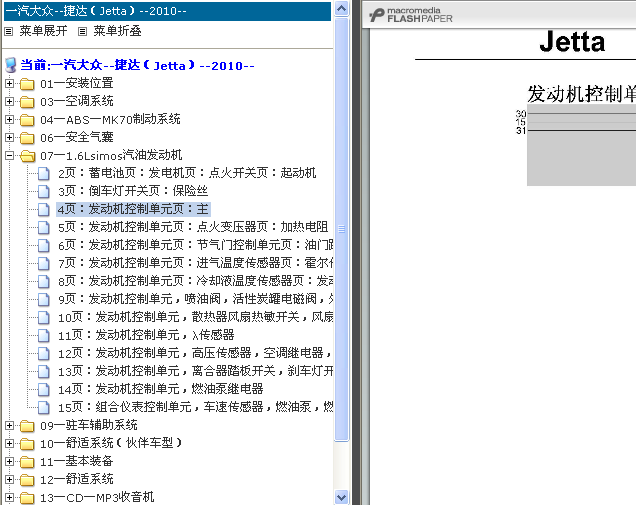Expand the 13一CD一MP3收音机 folder node
The image size is (636, 505).
(x=9, y=497)
